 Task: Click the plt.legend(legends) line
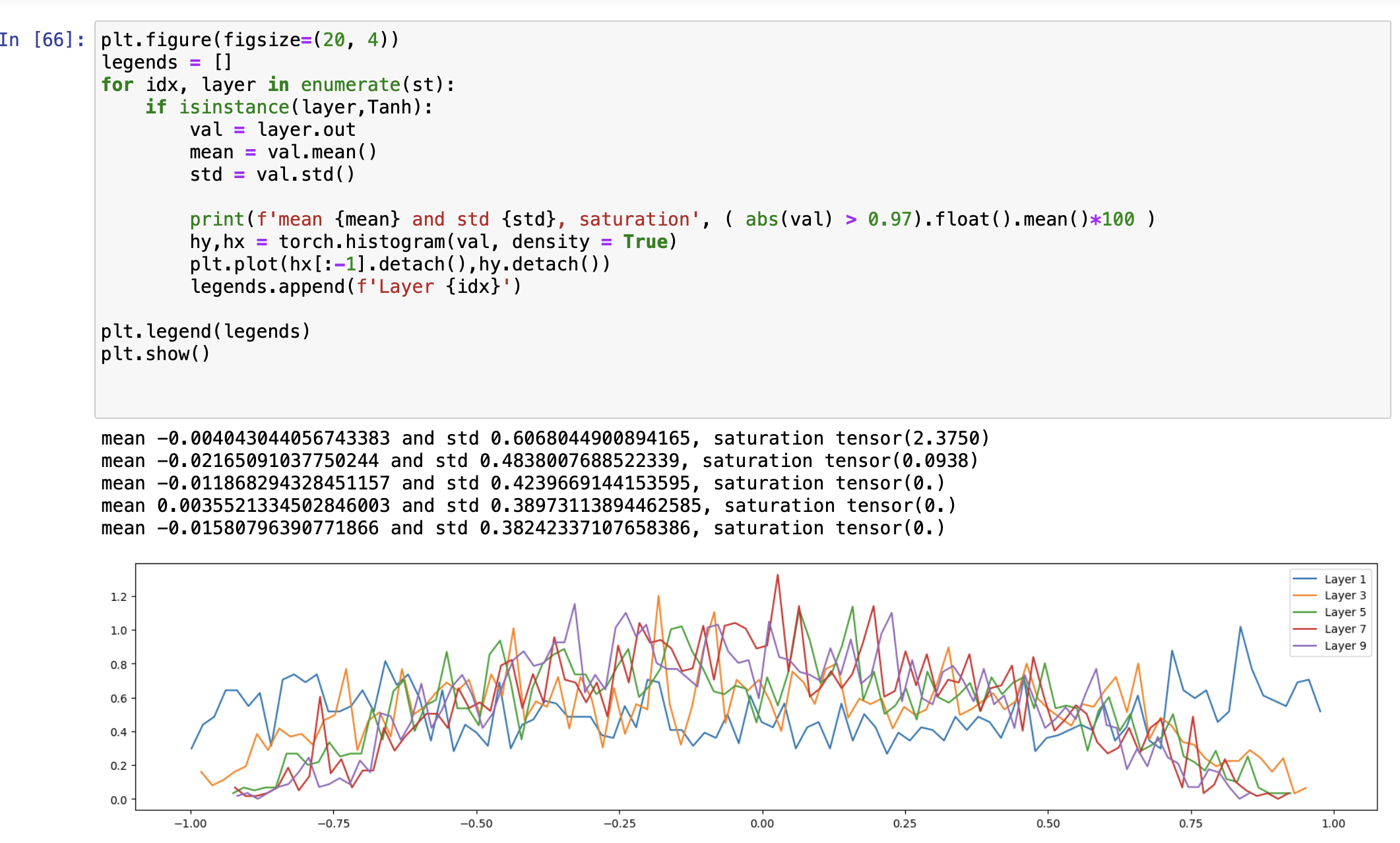(x=205, y=332)
